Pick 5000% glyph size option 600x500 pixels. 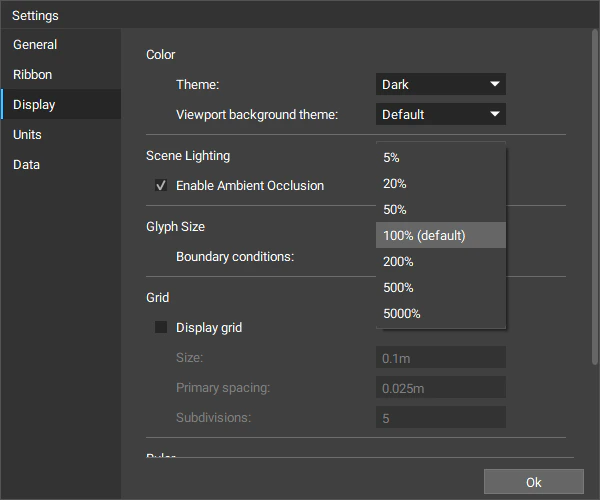[x=440, y=313]
